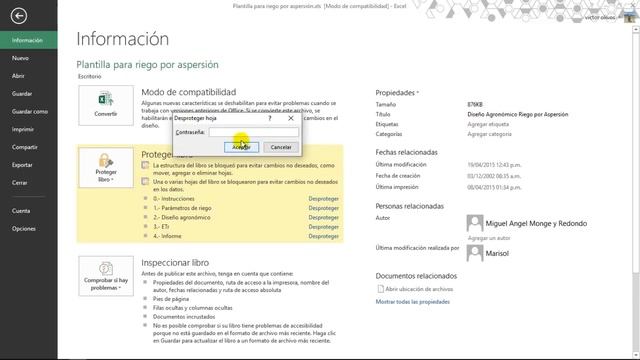Click the lock icon beside sheets warning
640x360 pixels.
click(x=145, y=181)
